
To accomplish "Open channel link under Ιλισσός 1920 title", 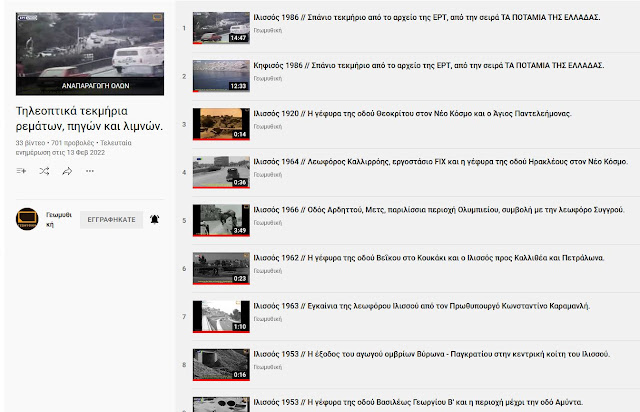I will pyautogui.click(x=268, y=127).
